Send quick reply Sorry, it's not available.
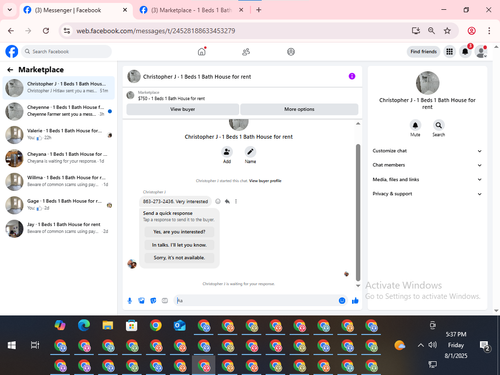This screenshot has height=375, width=500. click(x=179, y=258)
